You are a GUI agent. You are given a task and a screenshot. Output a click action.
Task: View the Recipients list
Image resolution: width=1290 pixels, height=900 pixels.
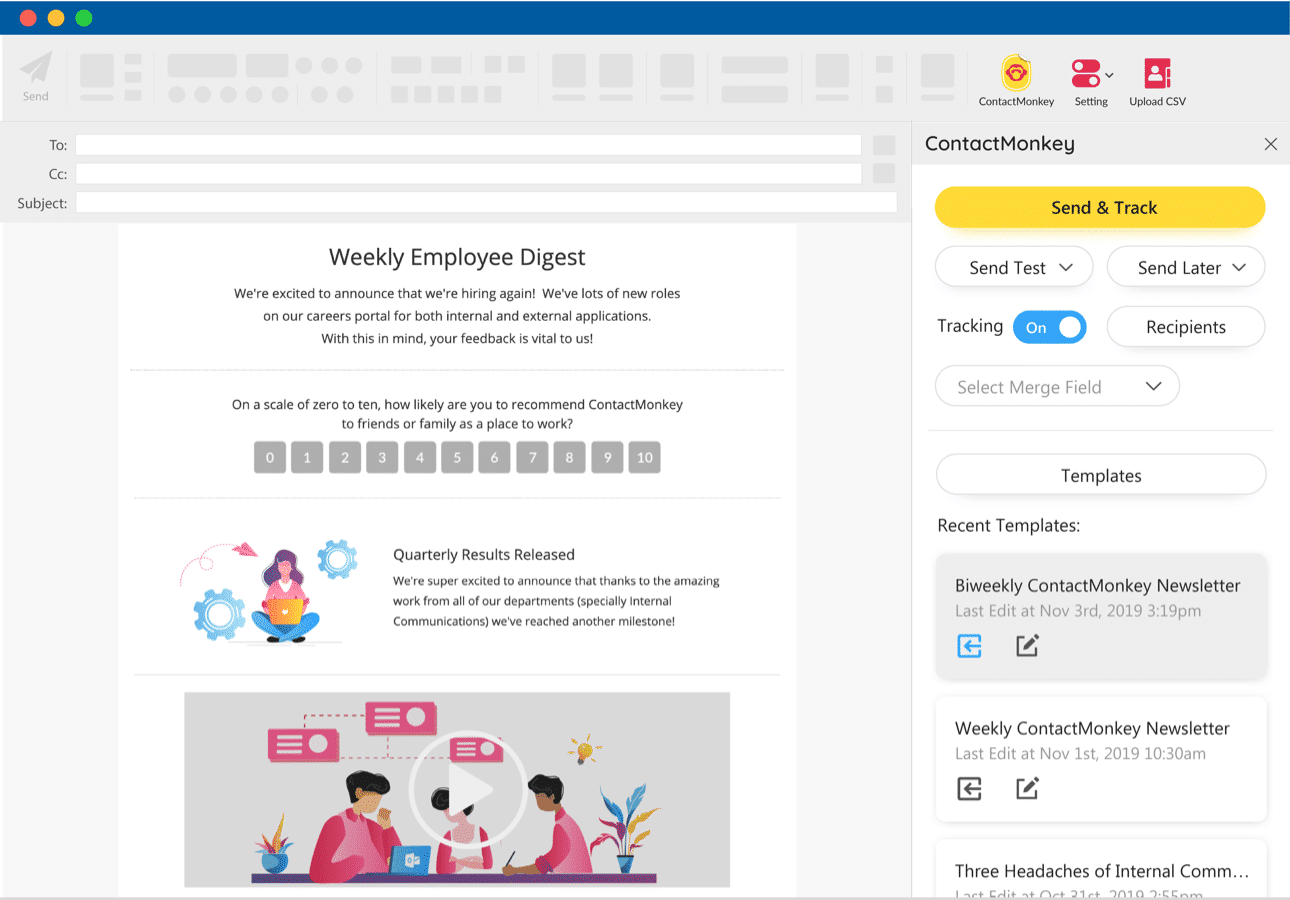coord(1185,326)
